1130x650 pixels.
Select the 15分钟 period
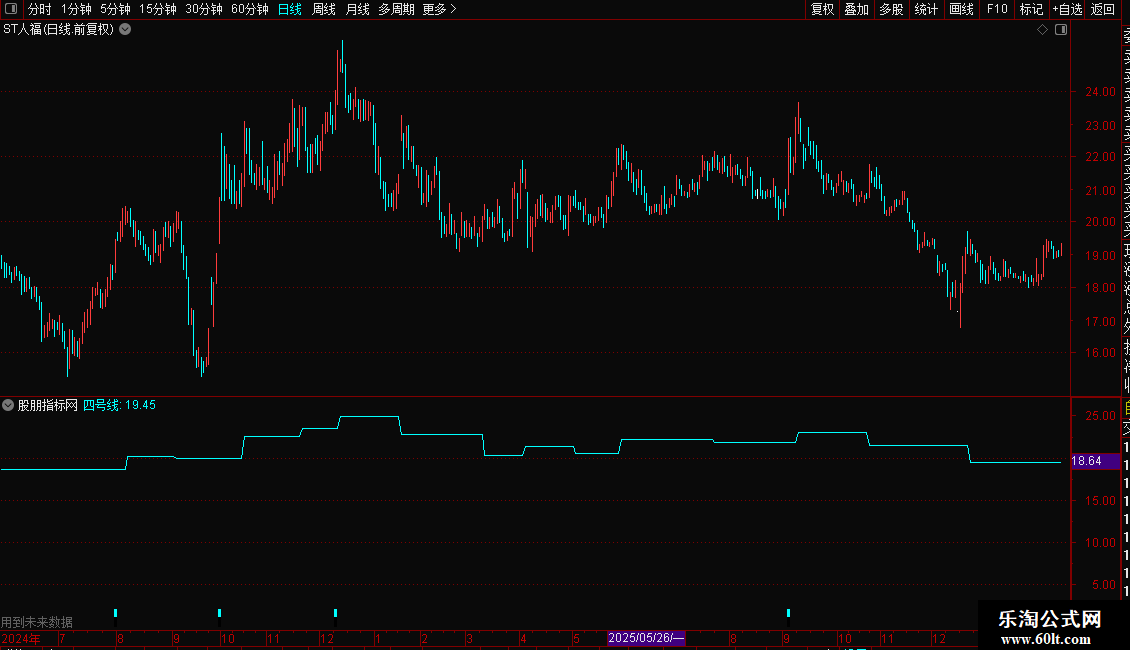(x=157, y=9)
